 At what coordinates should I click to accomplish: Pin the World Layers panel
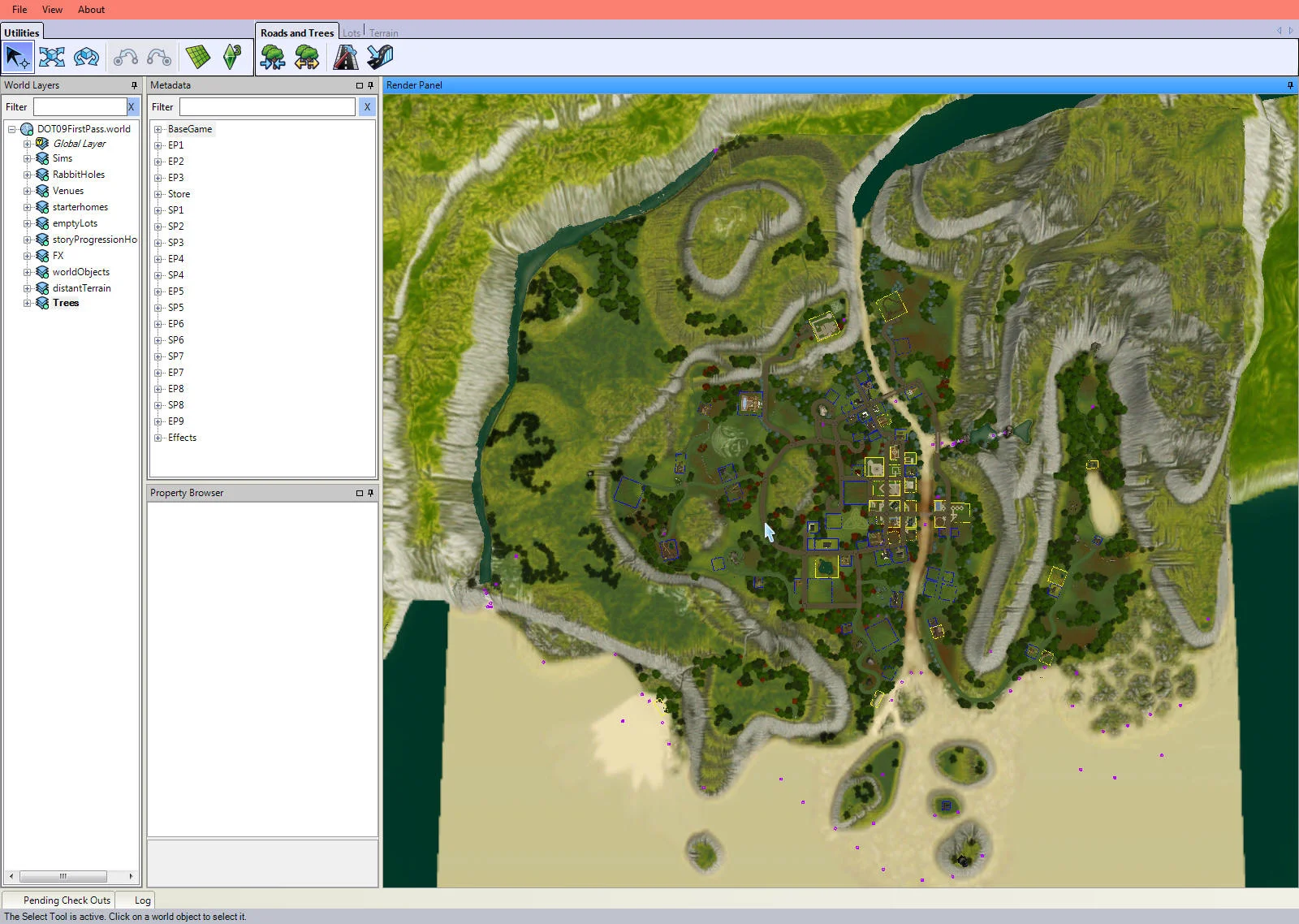[134, 85]
